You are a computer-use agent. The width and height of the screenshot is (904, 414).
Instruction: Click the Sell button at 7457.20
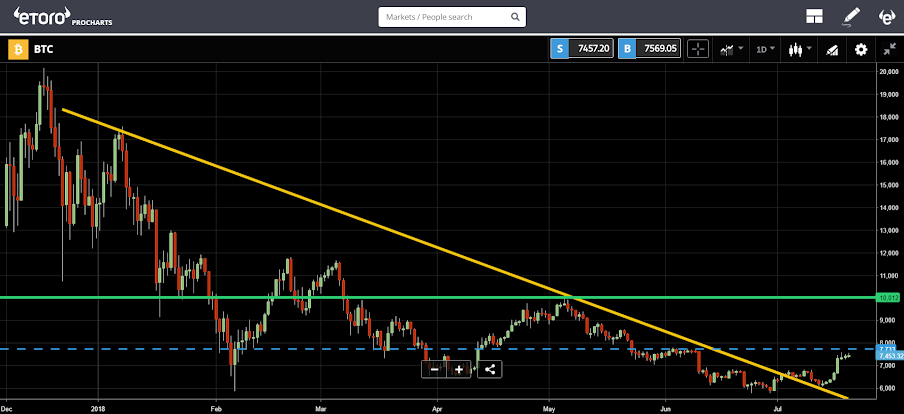coord(582,49)
